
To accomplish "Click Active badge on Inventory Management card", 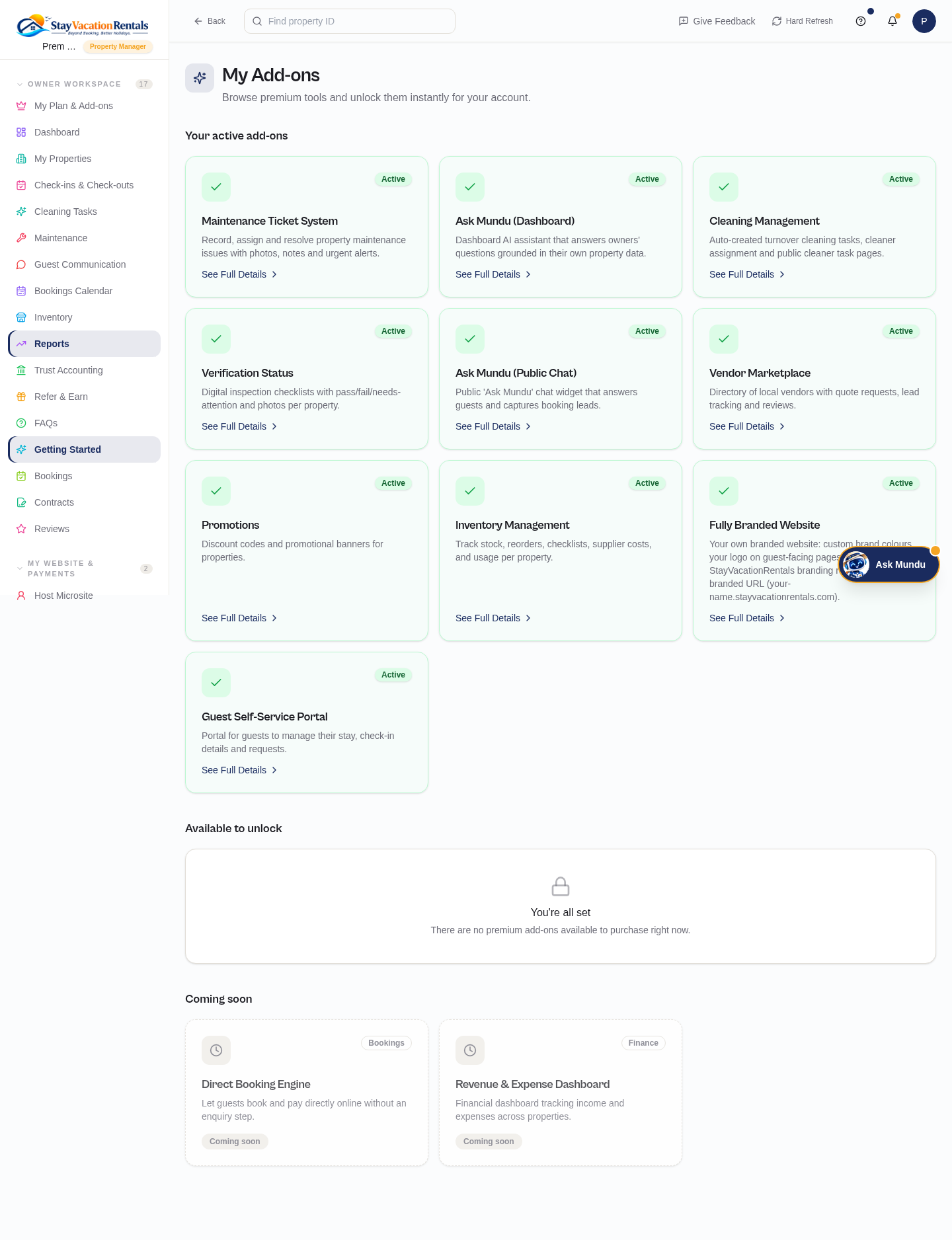I will tap(647, 483).
